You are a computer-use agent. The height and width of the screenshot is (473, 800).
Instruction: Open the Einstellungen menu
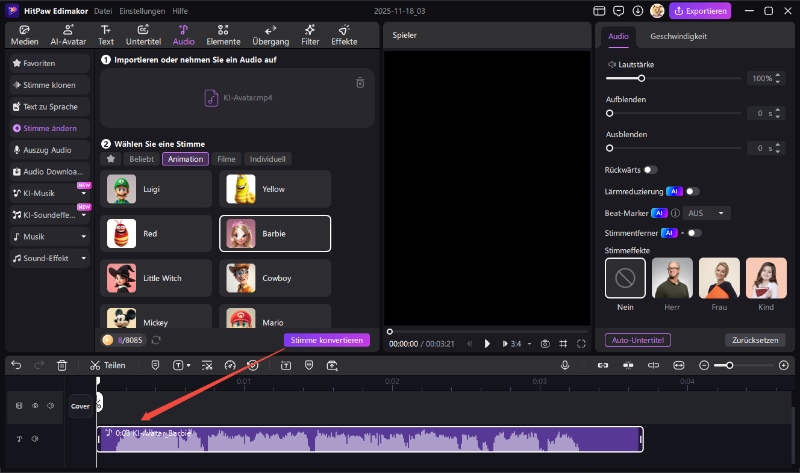142,11
